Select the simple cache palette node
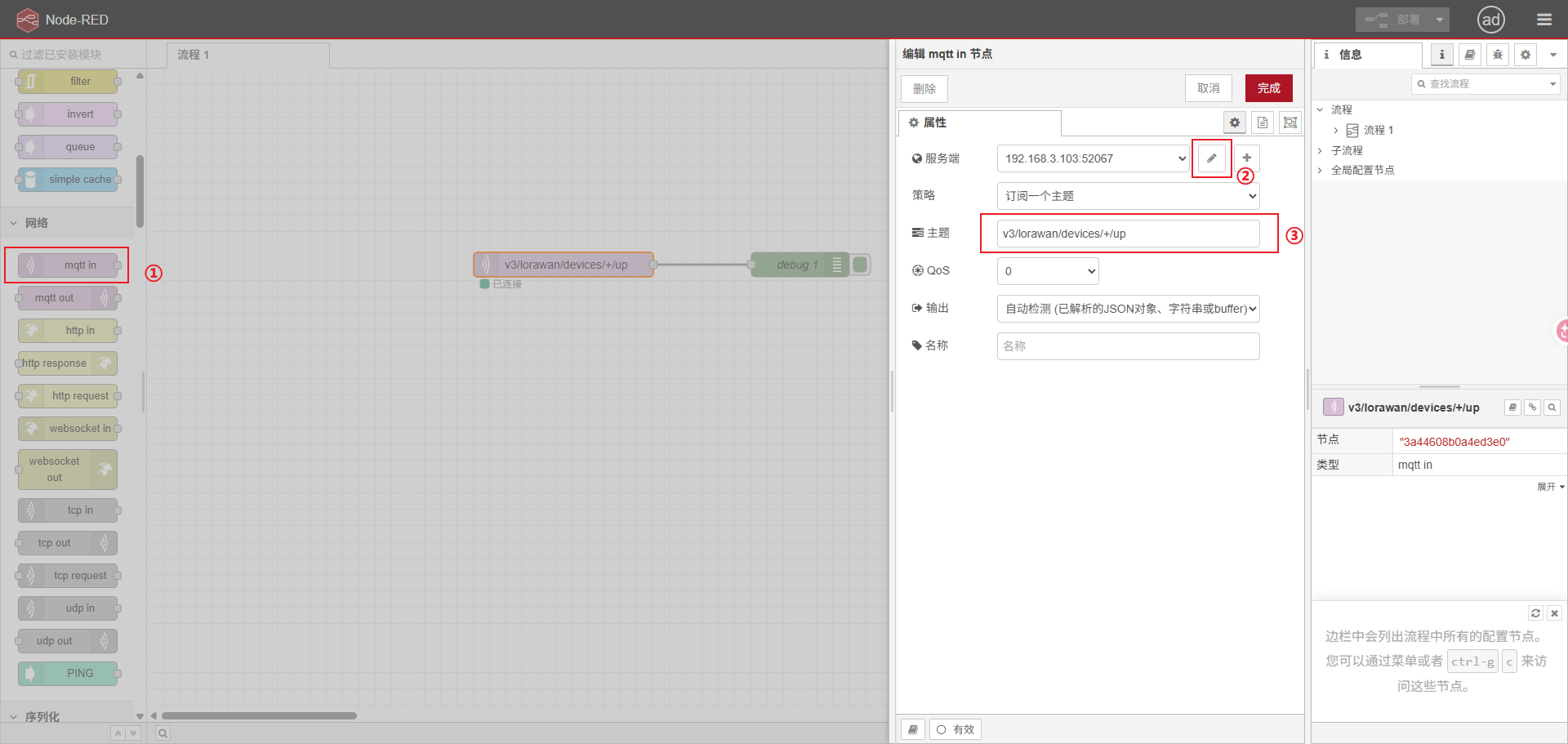The height and width of the screenshot is (744, 1568). coord(68,180)
